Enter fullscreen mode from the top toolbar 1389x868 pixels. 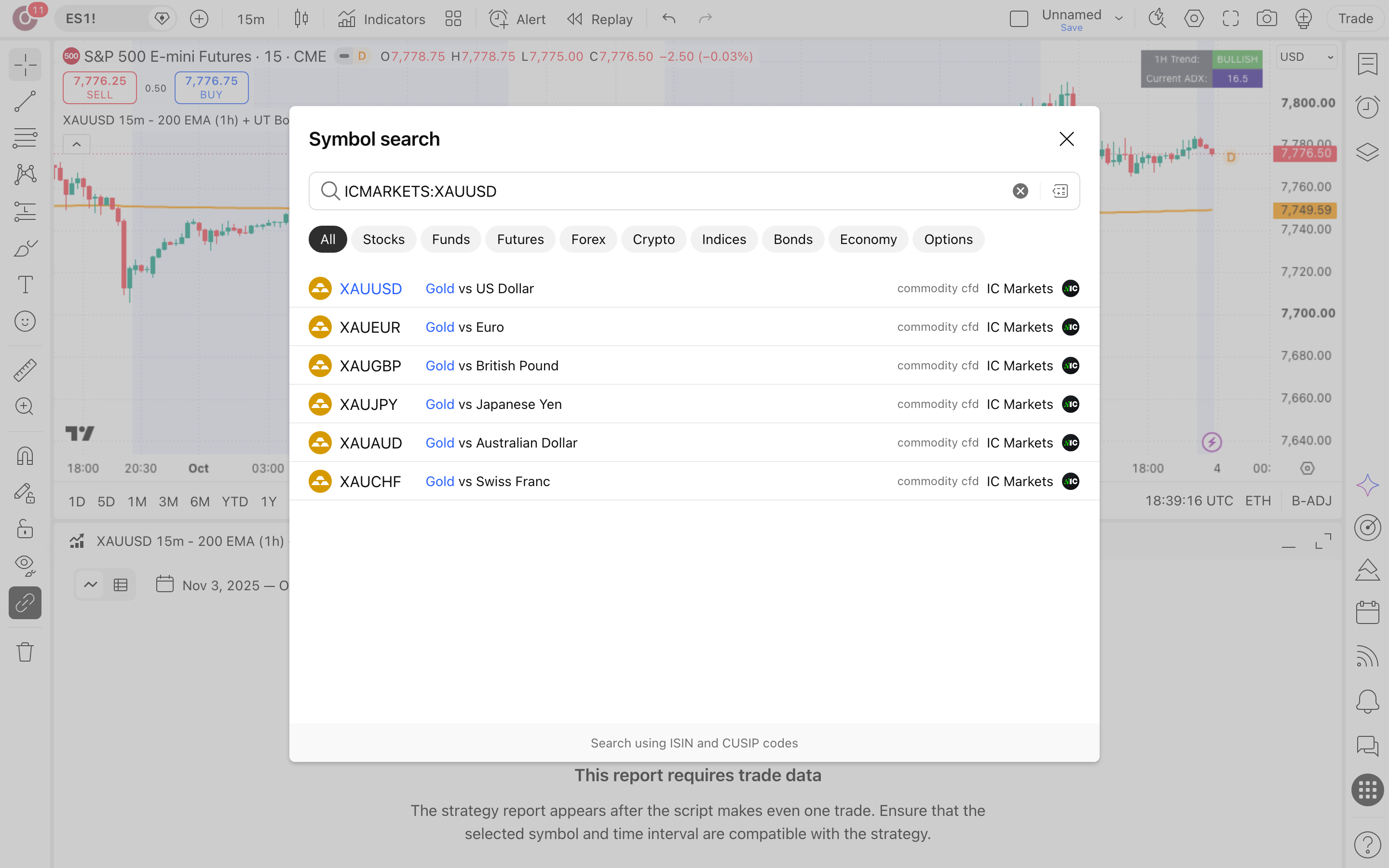pyautogui.click(x=1231, y=19)
